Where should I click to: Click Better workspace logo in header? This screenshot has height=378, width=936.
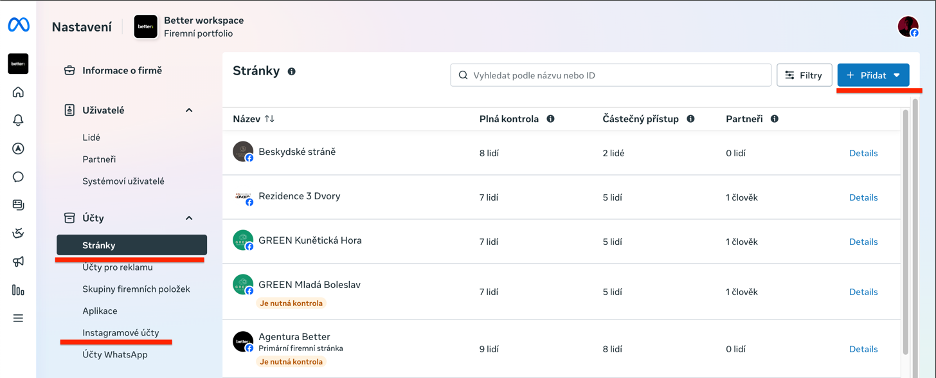pyautogui.click(x=146, y=27)
